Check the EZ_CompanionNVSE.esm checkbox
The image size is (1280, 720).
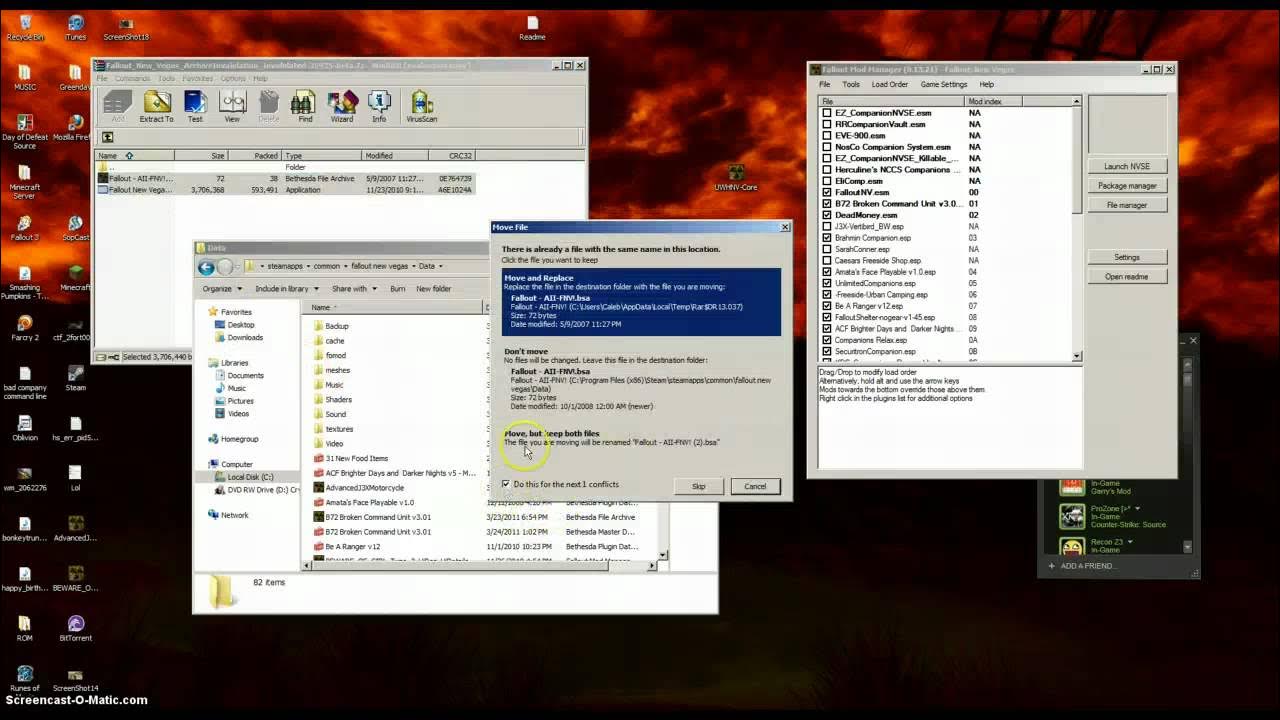tap(827, 113)
